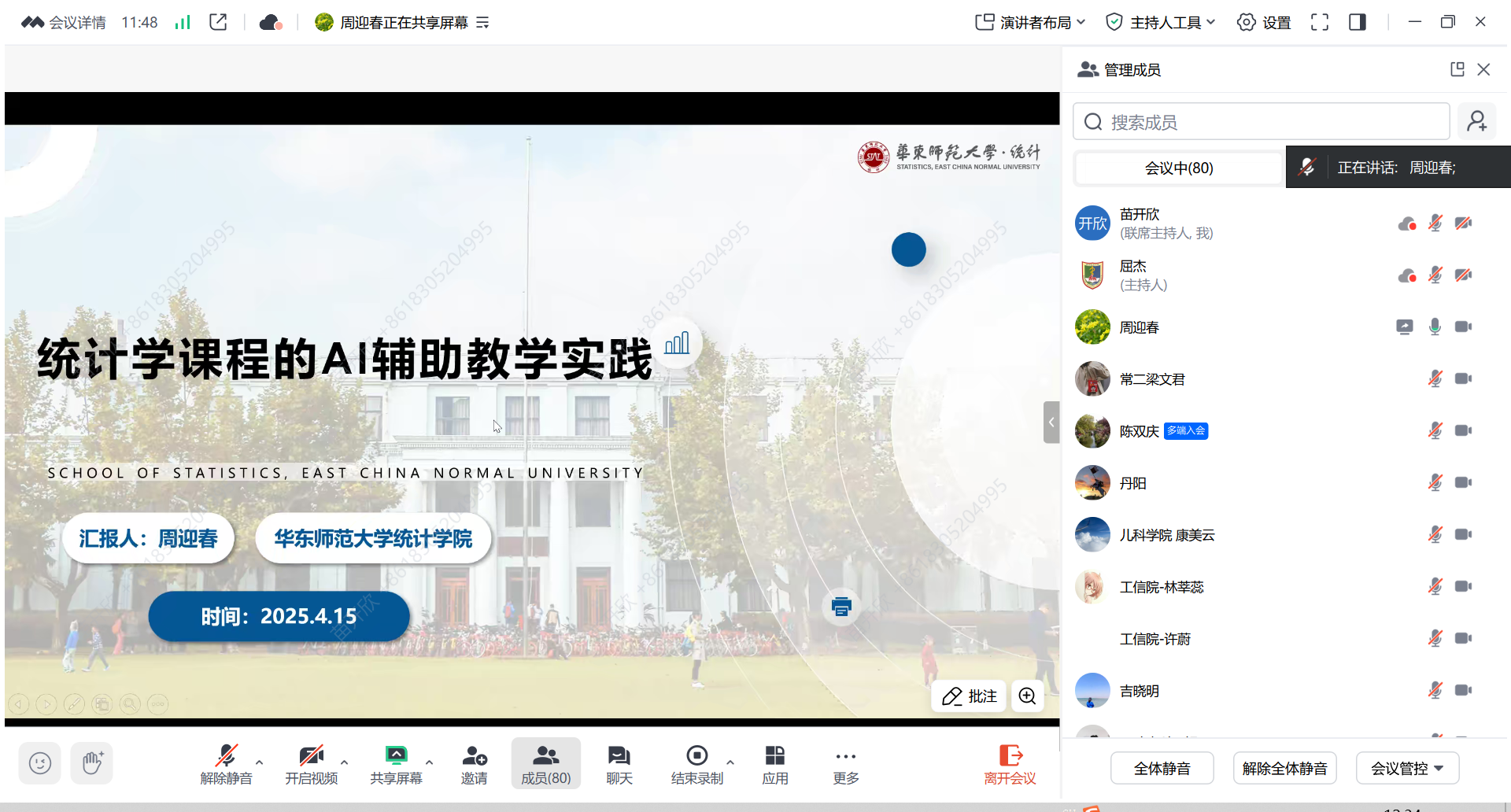The image size is (1511, 812).
Task: Expand share options arrow beside 共享屏幕
Action: 430,762
